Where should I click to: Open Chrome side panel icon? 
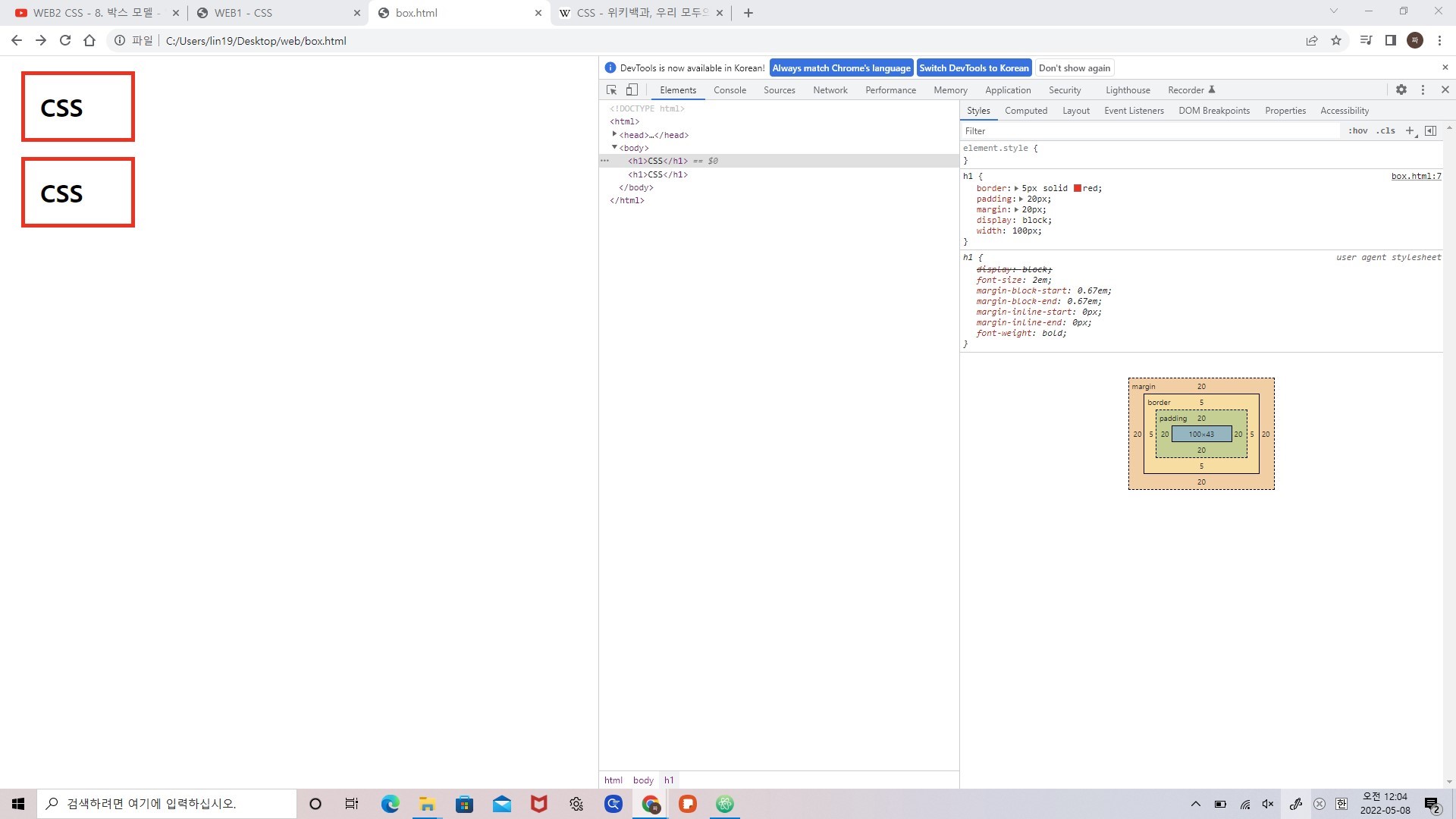point(1390,41)
